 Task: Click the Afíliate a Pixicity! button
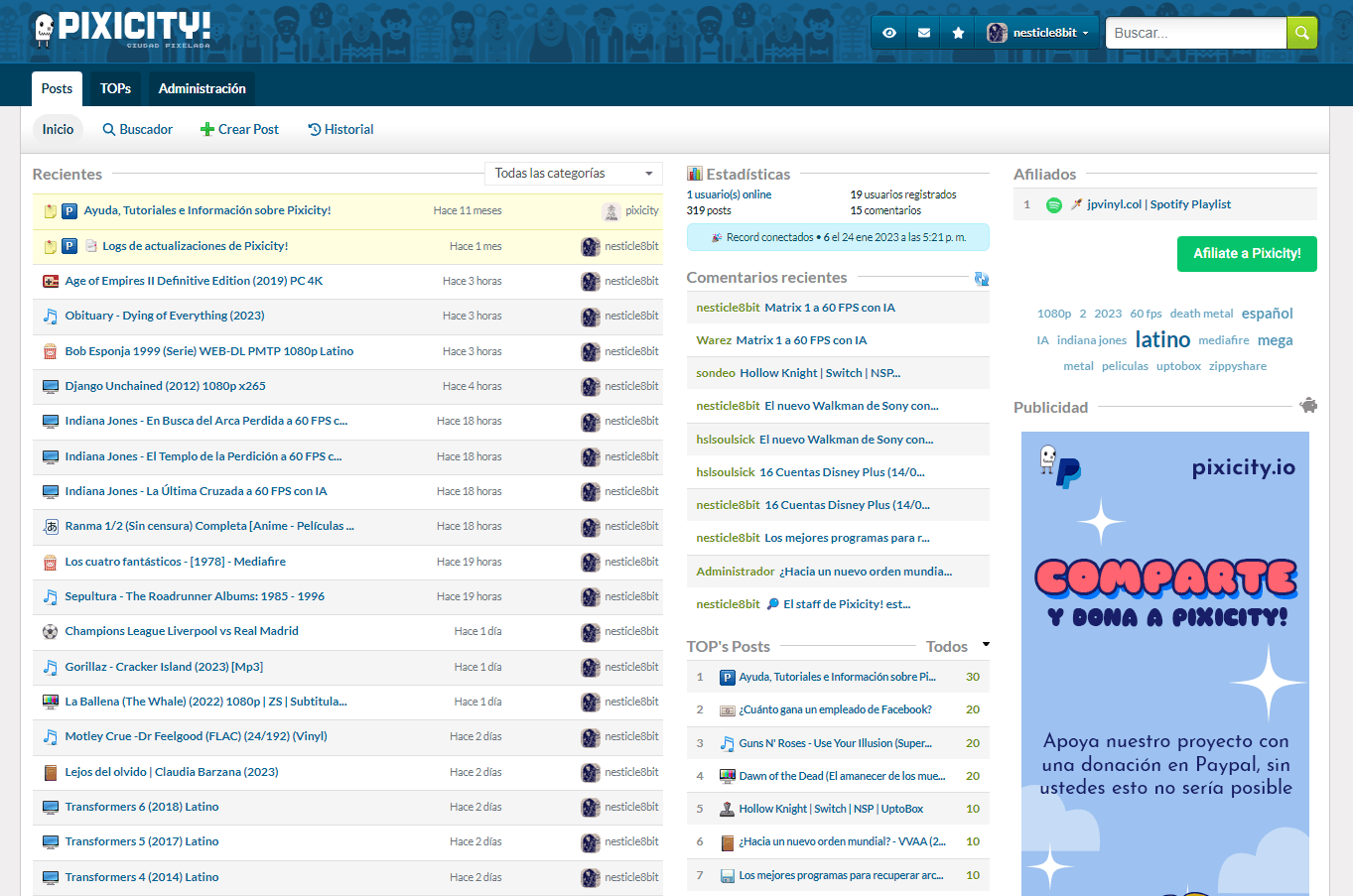[1247, 253]
